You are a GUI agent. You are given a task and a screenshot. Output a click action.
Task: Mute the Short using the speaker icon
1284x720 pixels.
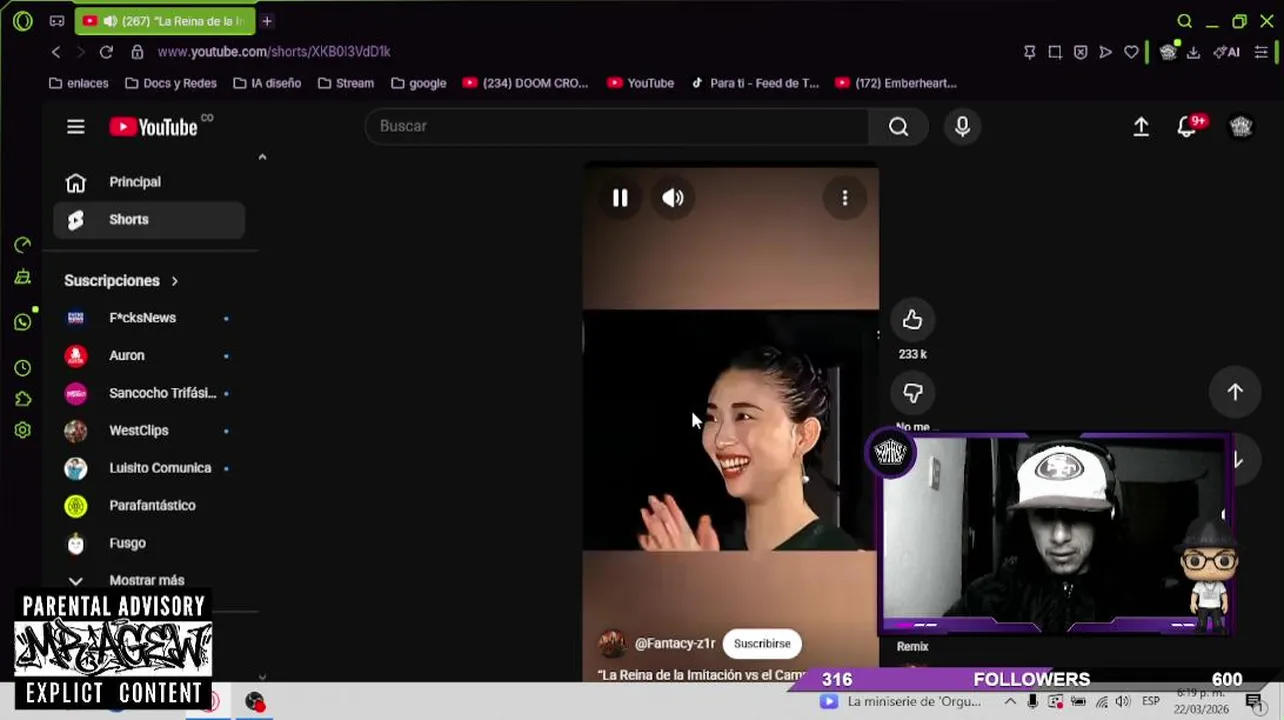click(x=673, y=198)
